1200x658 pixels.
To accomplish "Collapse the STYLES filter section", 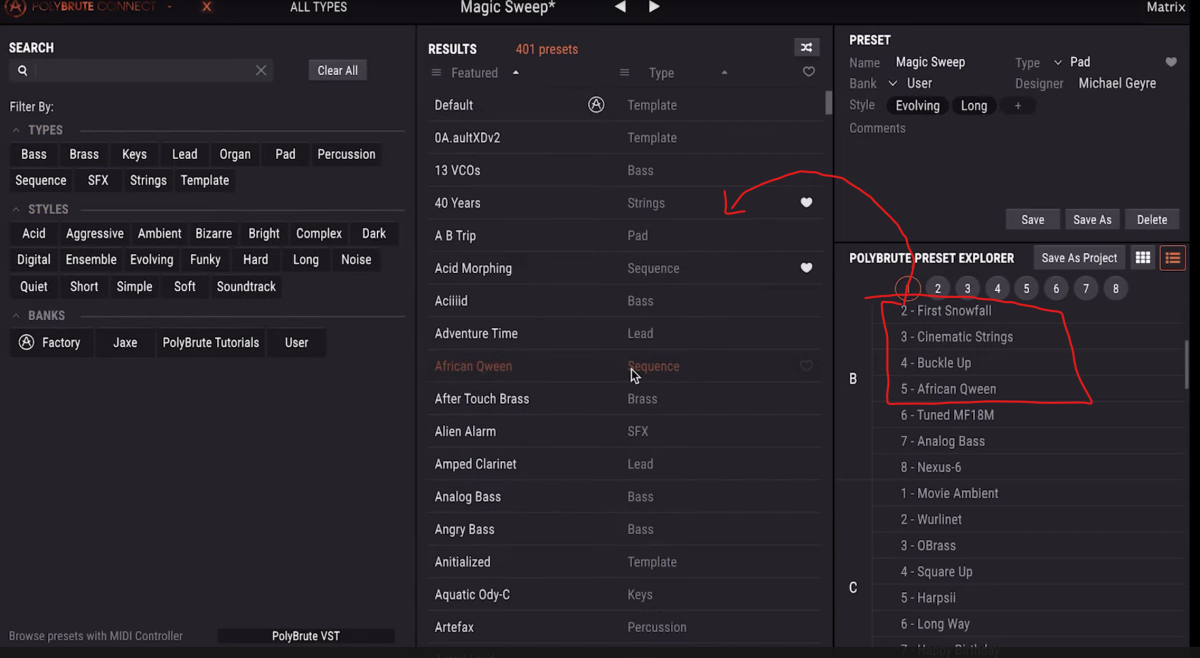I will pos(17,209).
